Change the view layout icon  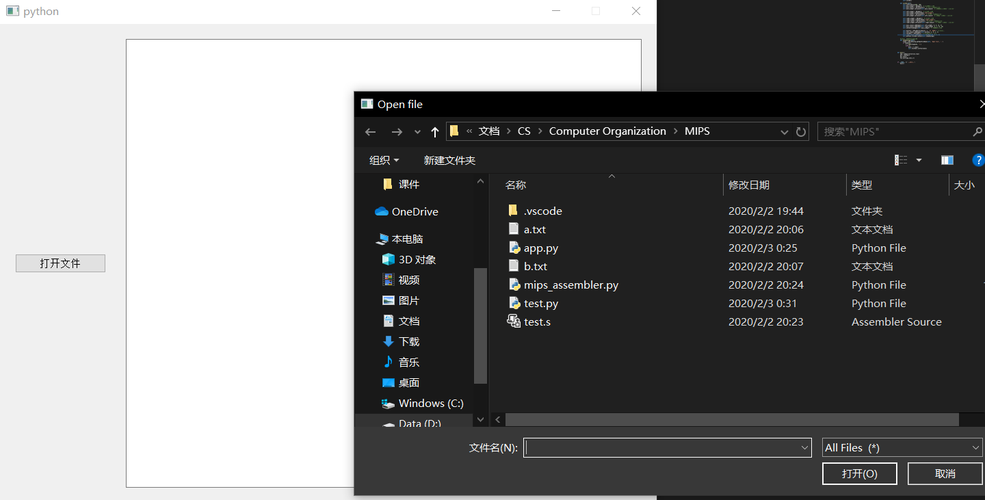(x=901, y=160)
